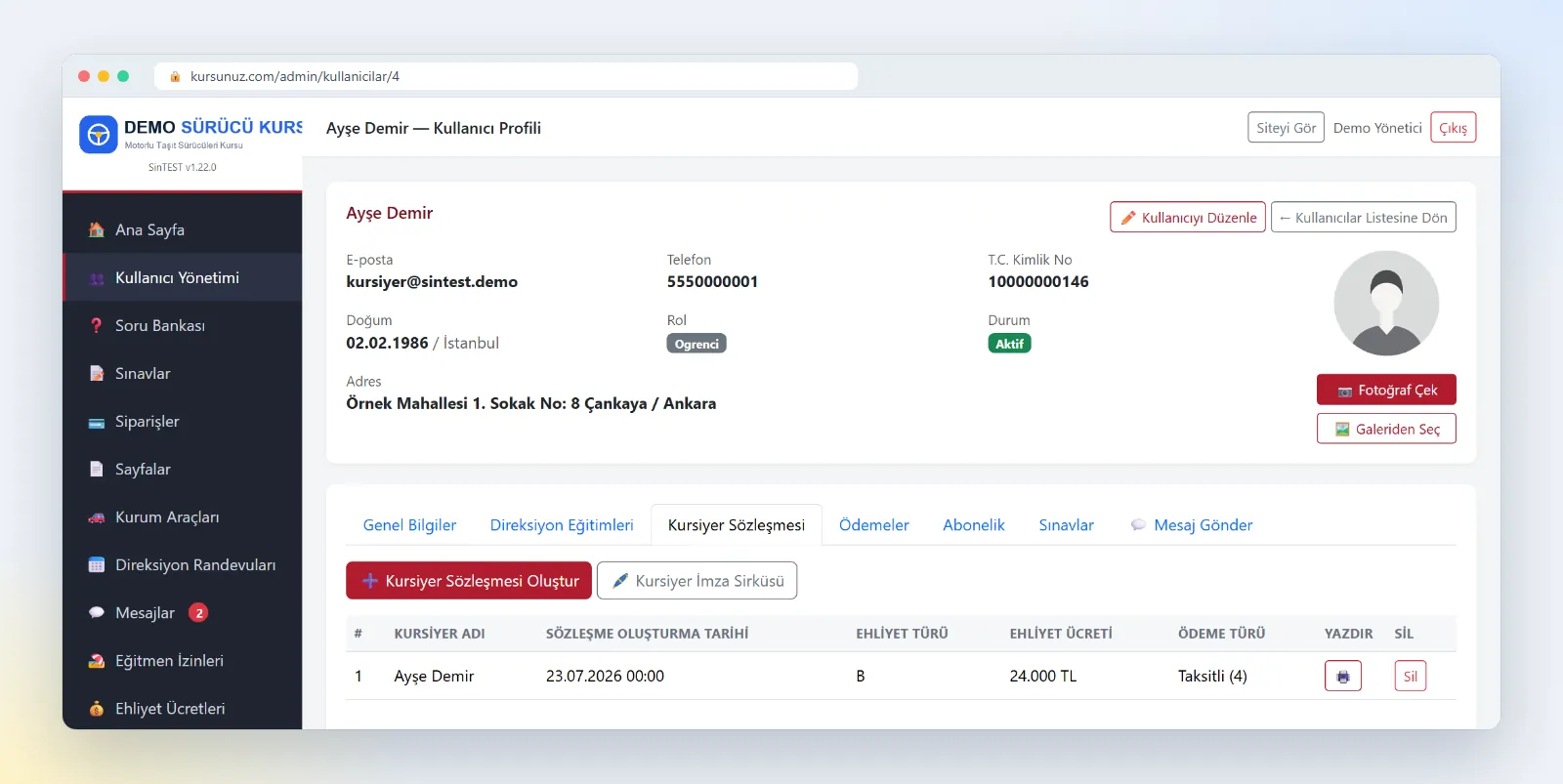Log out with the Çıkış button
The image size is (1563, 784).
click(1454, 128)
